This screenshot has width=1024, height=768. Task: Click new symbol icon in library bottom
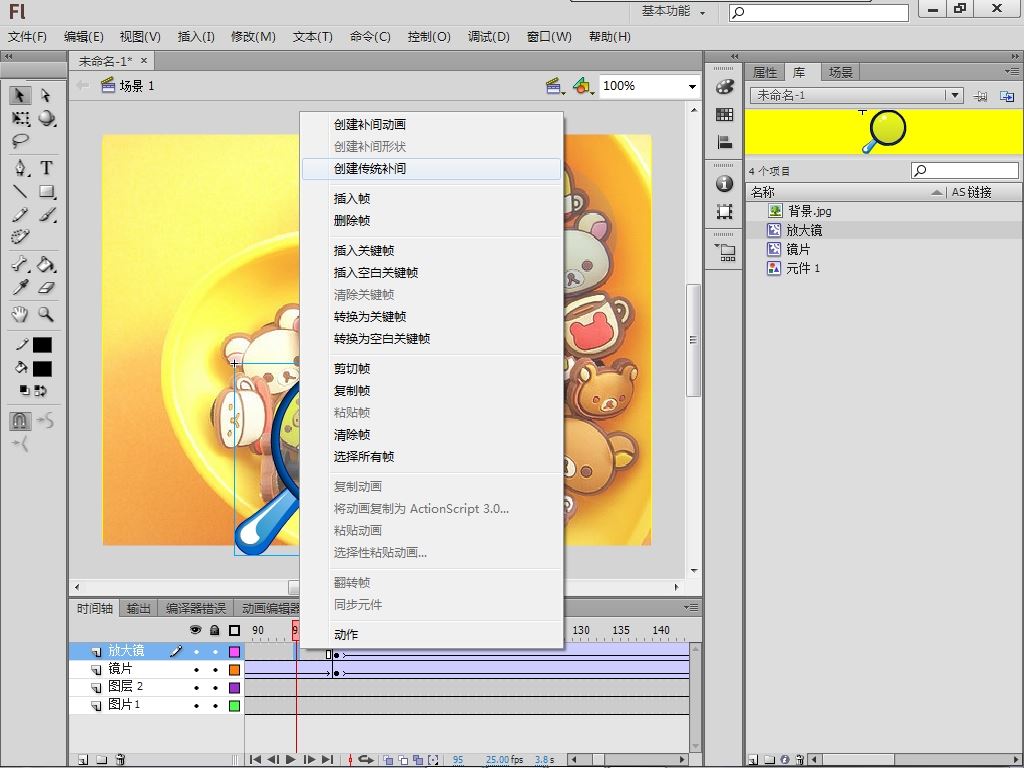(753, 760)
